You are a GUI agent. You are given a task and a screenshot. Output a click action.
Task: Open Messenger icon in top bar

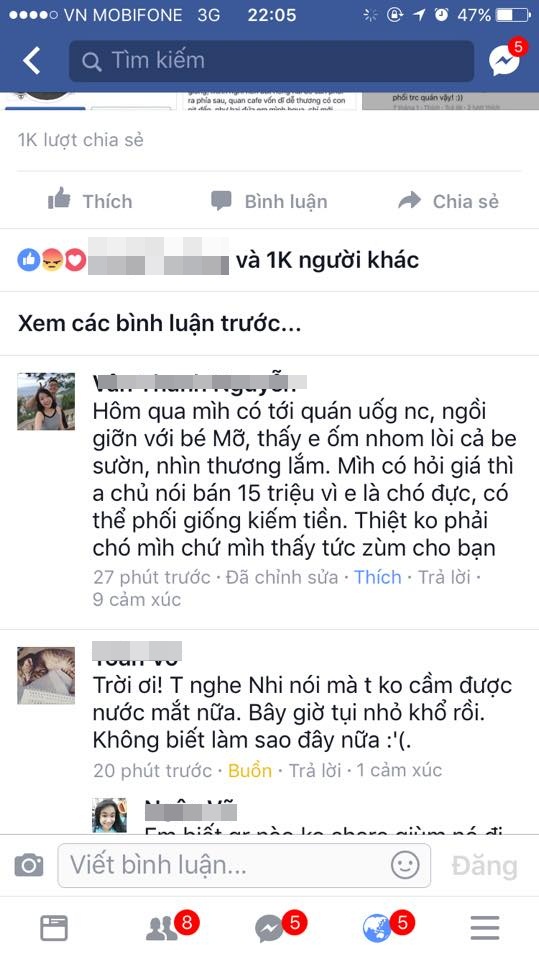tap(507, 59)
